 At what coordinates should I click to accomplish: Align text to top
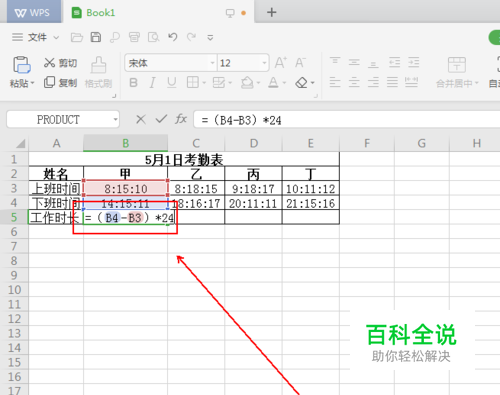(x=335, y=62)
